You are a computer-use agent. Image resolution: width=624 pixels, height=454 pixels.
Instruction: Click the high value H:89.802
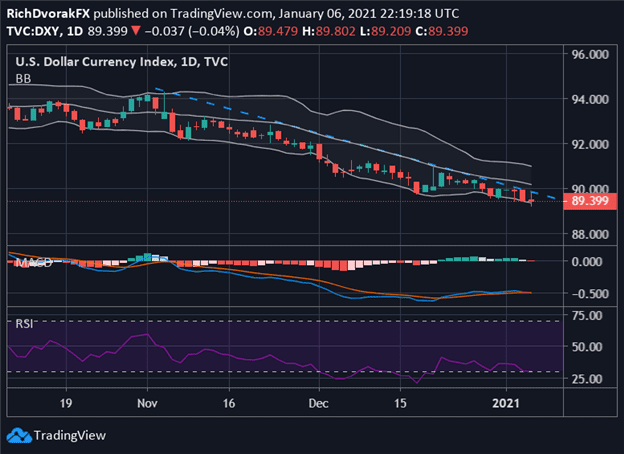[x=329, y=31]
